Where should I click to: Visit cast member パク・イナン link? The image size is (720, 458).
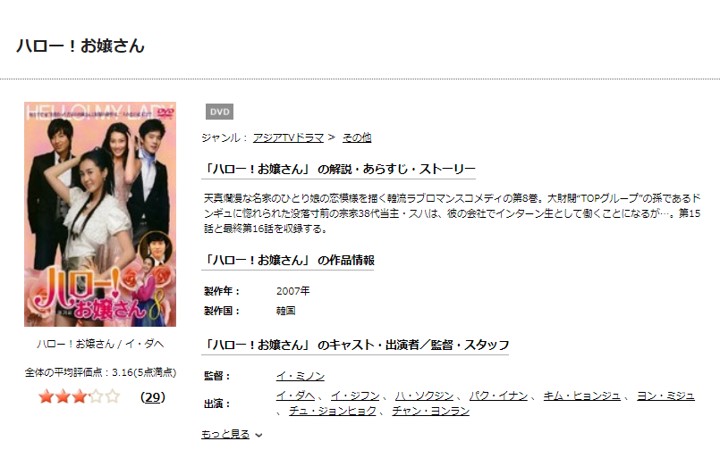498,396
